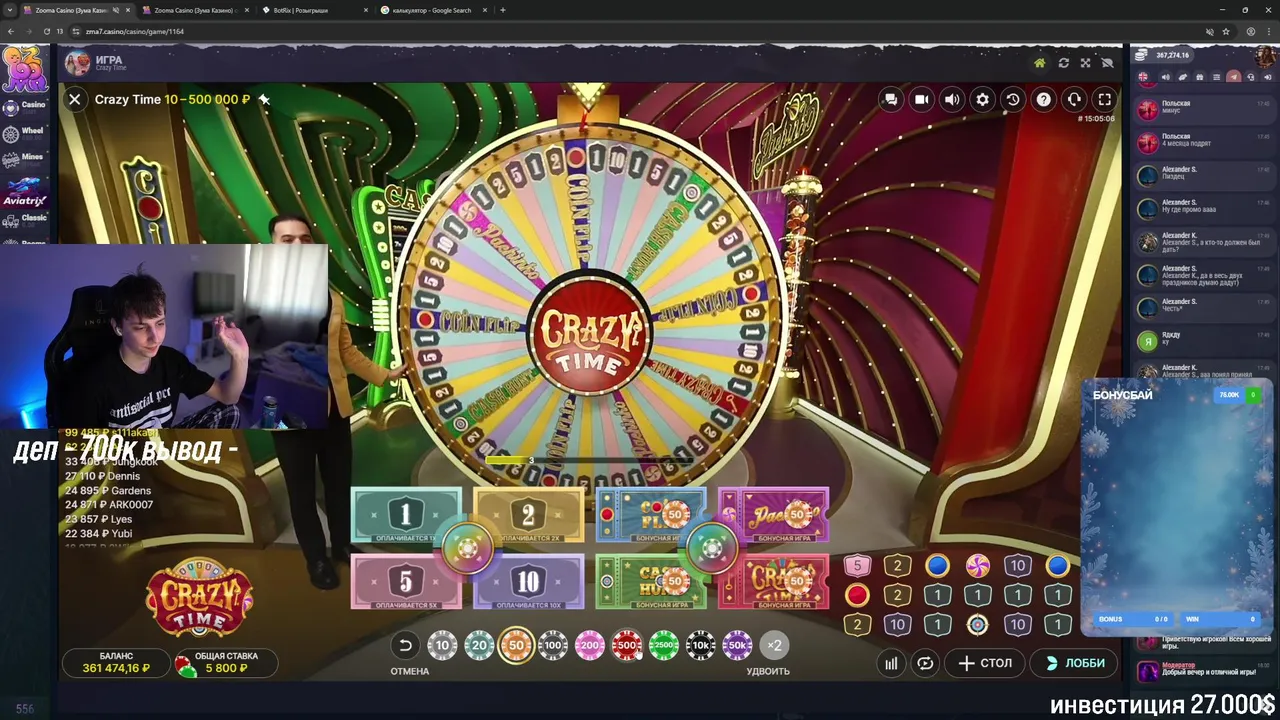
Task: Open the game history clock icon
Action: [1013, 99]
